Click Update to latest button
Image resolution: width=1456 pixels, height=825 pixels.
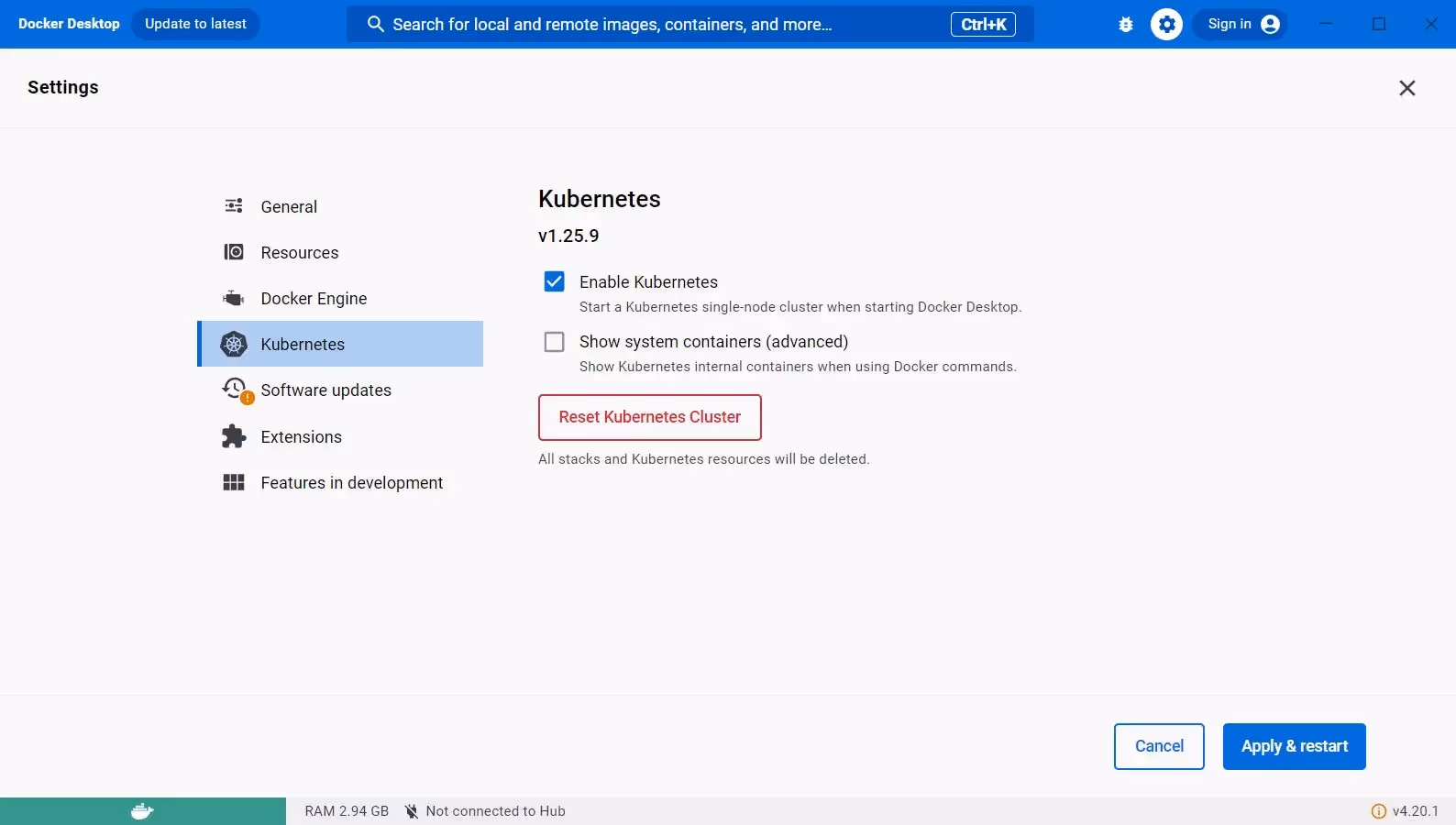tap(195, 24)
